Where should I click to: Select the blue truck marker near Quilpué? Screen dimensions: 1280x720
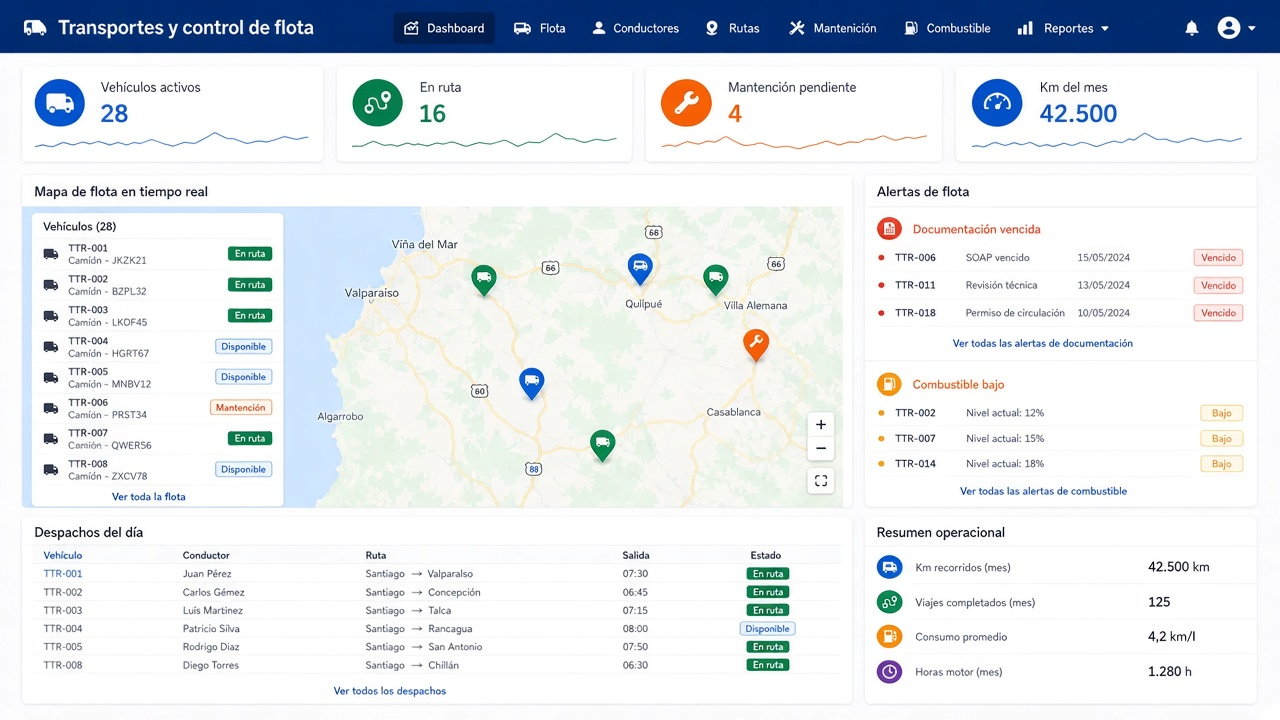click(640, 269)
